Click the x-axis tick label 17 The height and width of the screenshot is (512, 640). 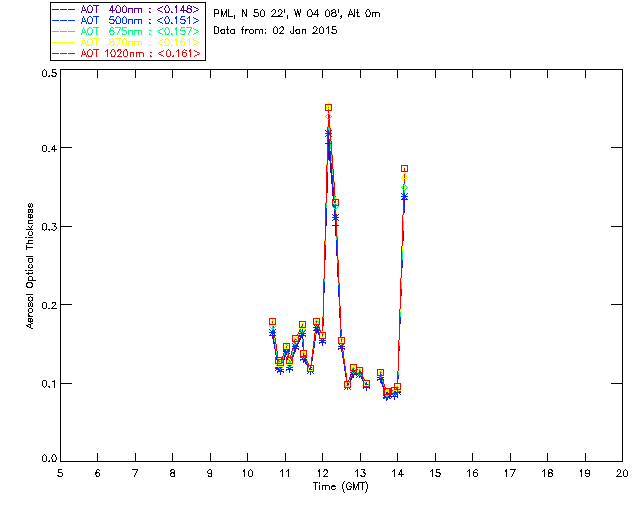pyautogui.click(x=510, y=473)
